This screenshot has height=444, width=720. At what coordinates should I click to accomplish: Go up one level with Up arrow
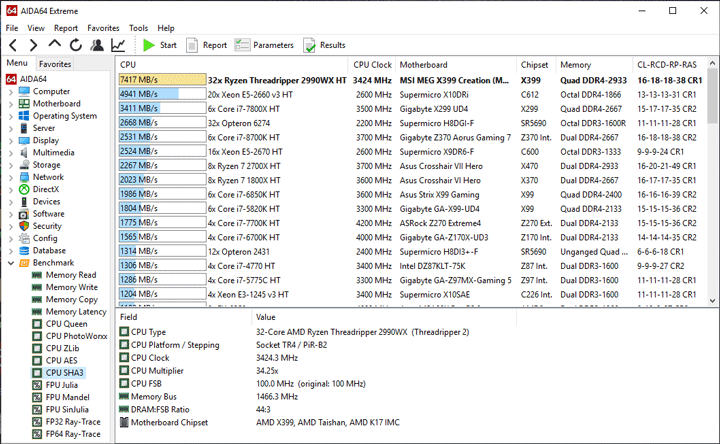(54, 45)
